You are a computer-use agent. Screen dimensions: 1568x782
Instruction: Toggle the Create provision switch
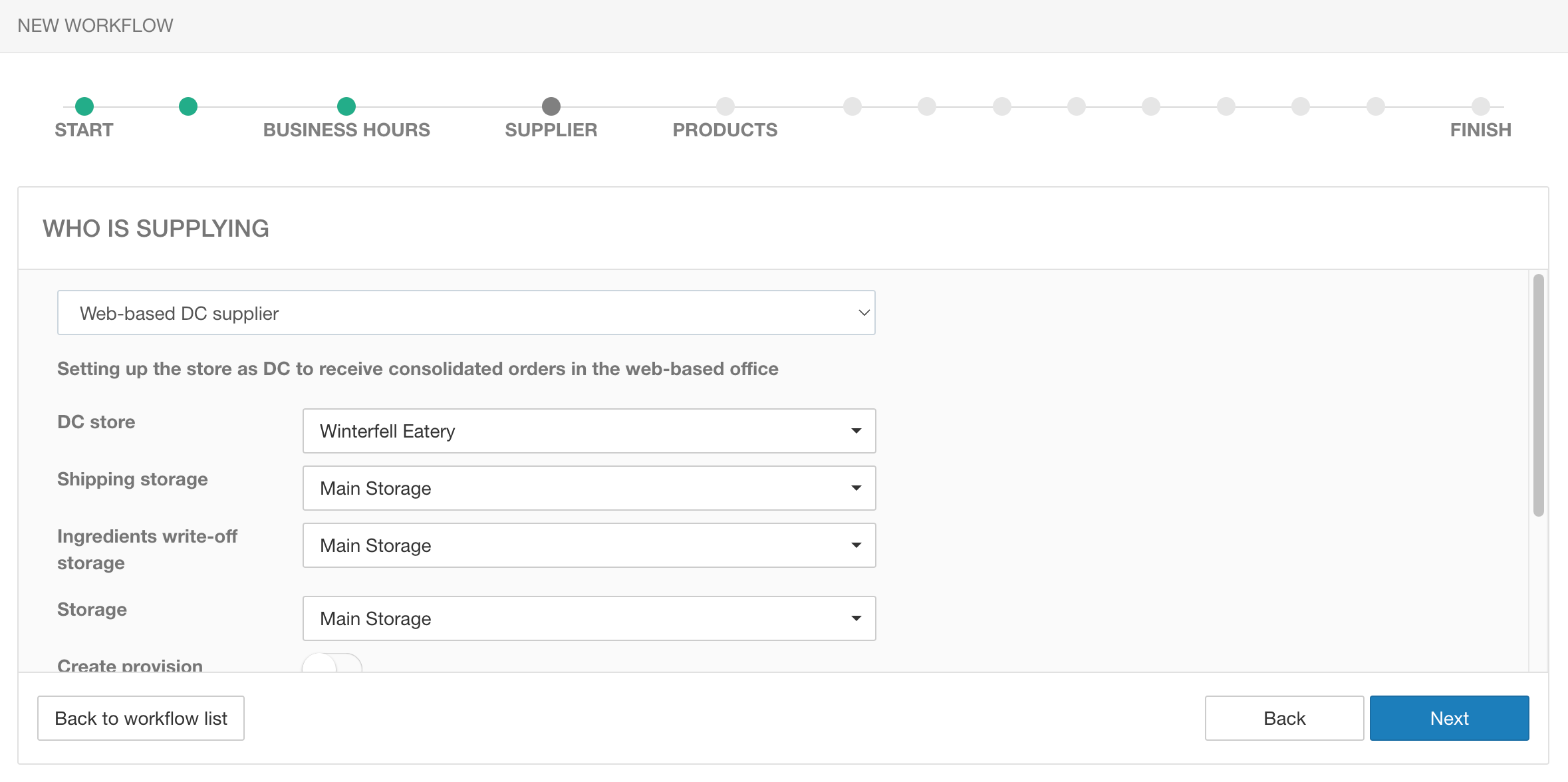click(332, 664)
